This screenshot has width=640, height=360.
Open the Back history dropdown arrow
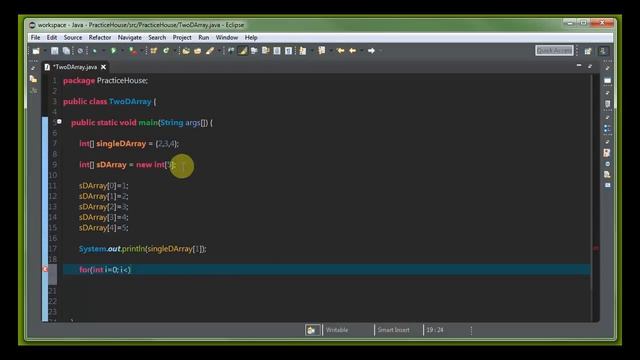(362, 51)
